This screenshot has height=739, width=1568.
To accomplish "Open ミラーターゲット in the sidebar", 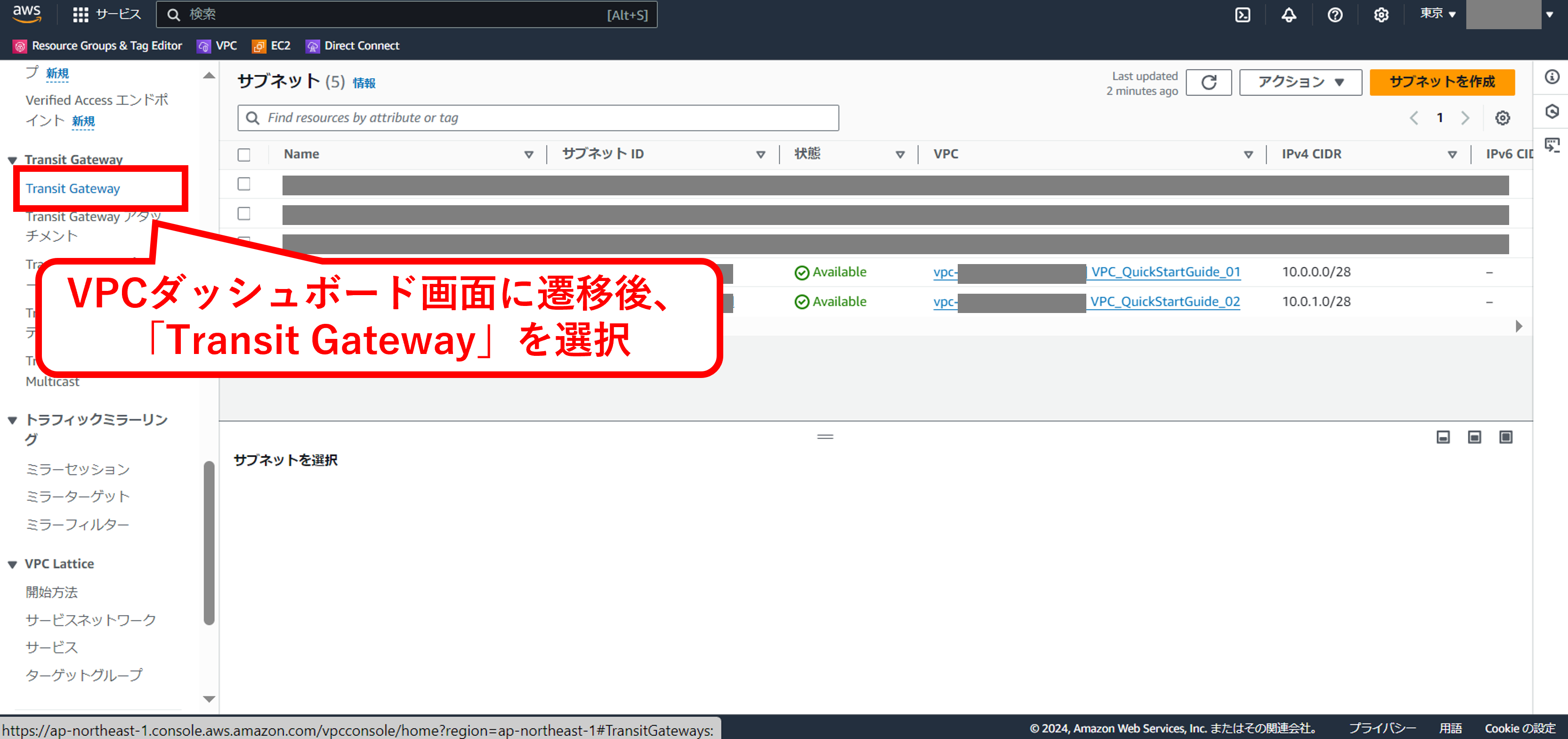I will (x=77, y=497).
